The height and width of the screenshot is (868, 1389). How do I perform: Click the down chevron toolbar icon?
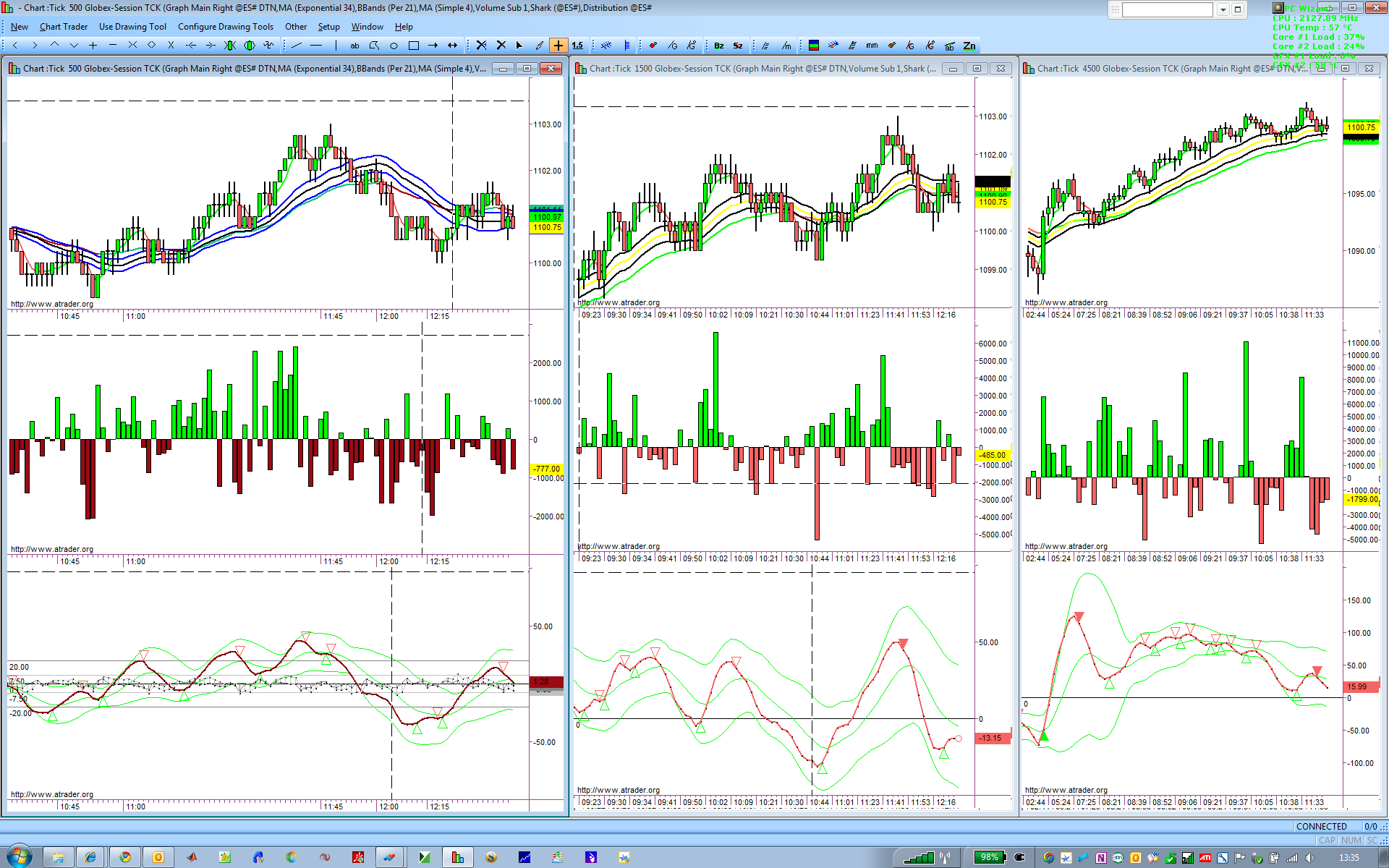74,46
